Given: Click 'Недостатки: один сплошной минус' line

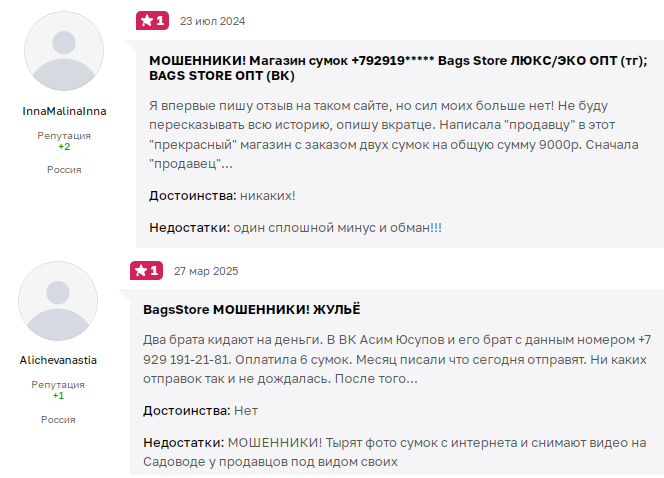Looking at the screenshot, I should click(295, 227).
